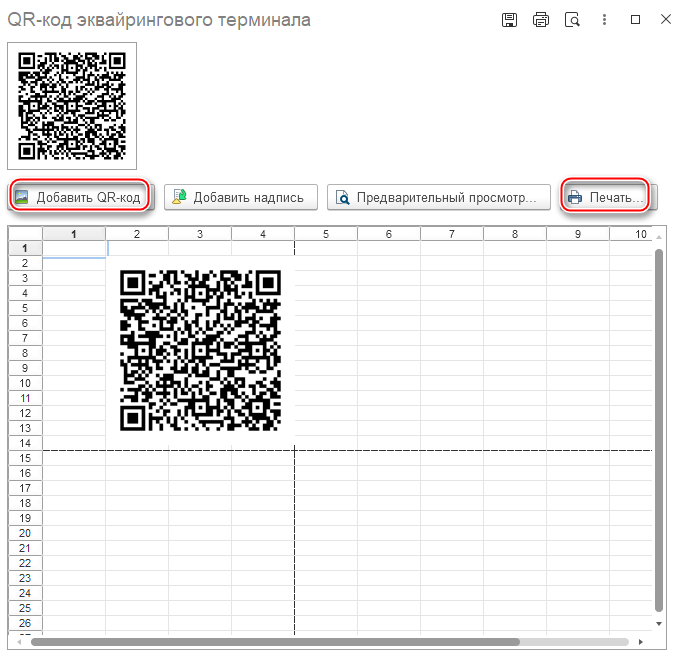Select column header 1
This screenshot has width=686, height=658.
click(74, 234)
